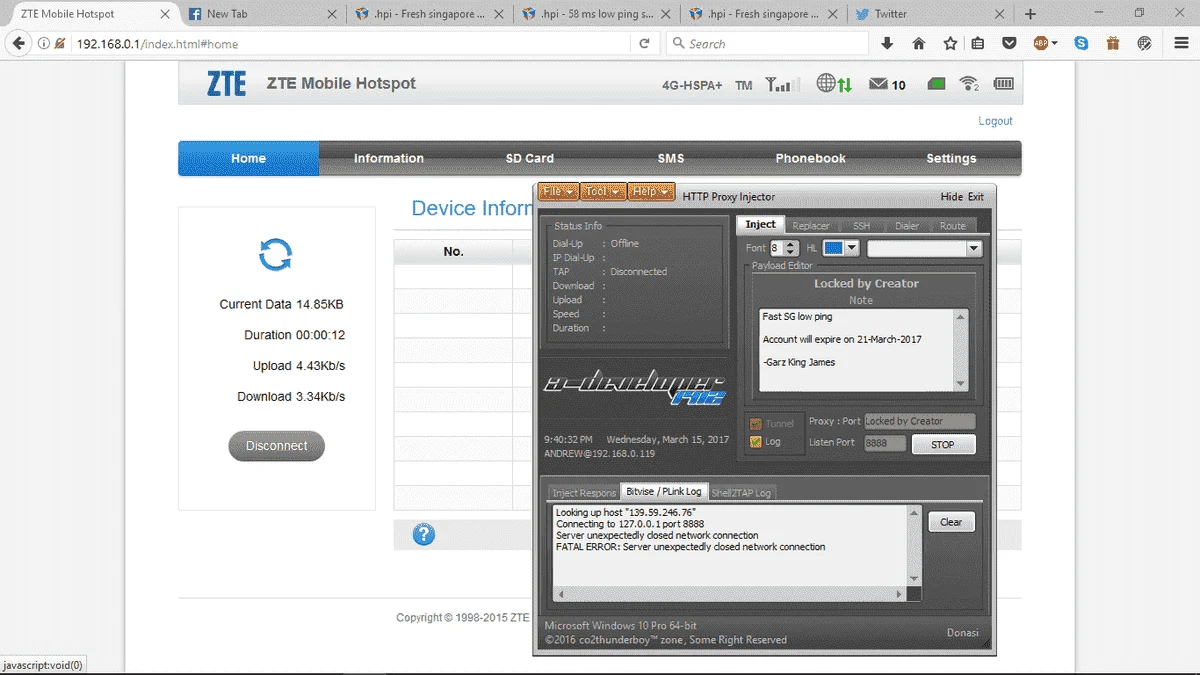Open the Skype extension icon

point(1081,44)
